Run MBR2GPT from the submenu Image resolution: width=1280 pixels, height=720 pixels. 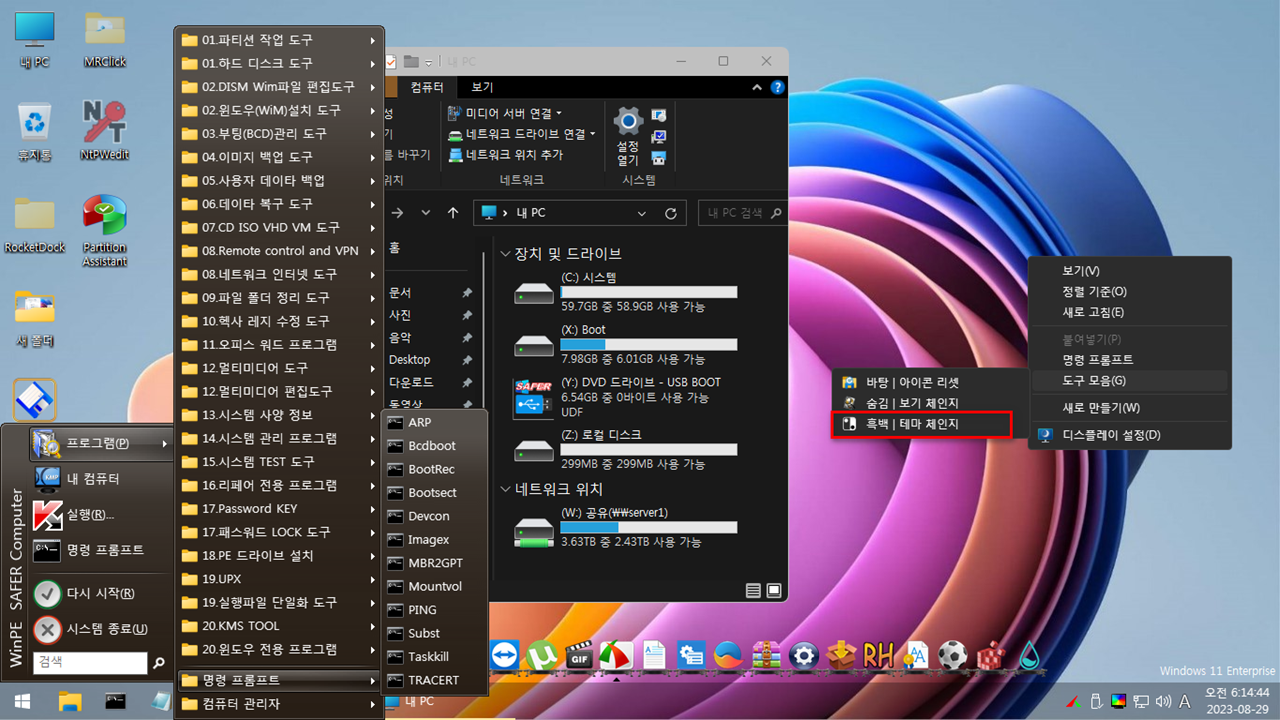point(435,563)
